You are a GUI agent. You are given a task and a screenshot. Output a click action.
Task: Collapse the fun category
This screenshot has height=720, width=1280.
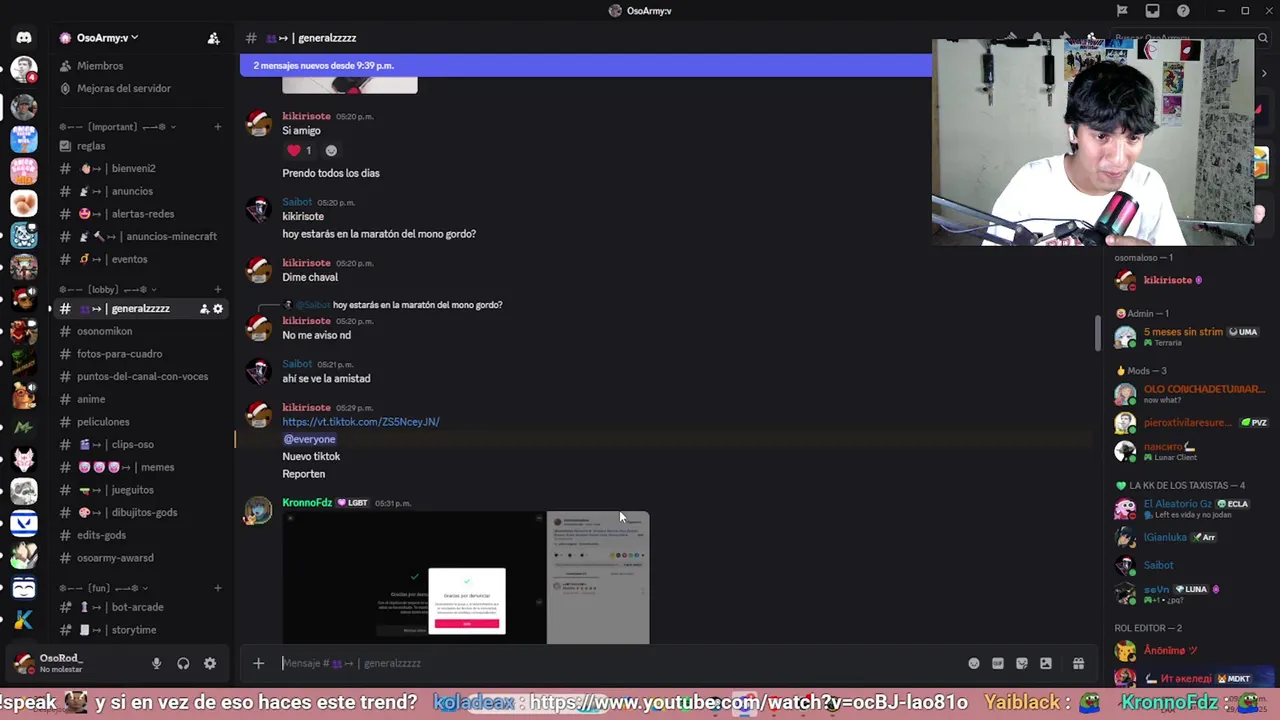(x=104, y=588)
